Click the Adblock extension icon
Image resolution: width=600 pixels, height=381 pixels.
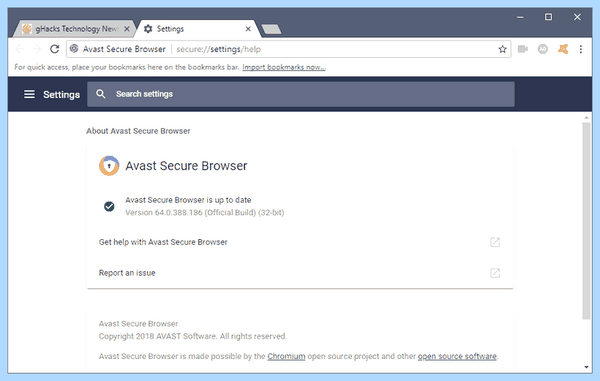(543, 49)
